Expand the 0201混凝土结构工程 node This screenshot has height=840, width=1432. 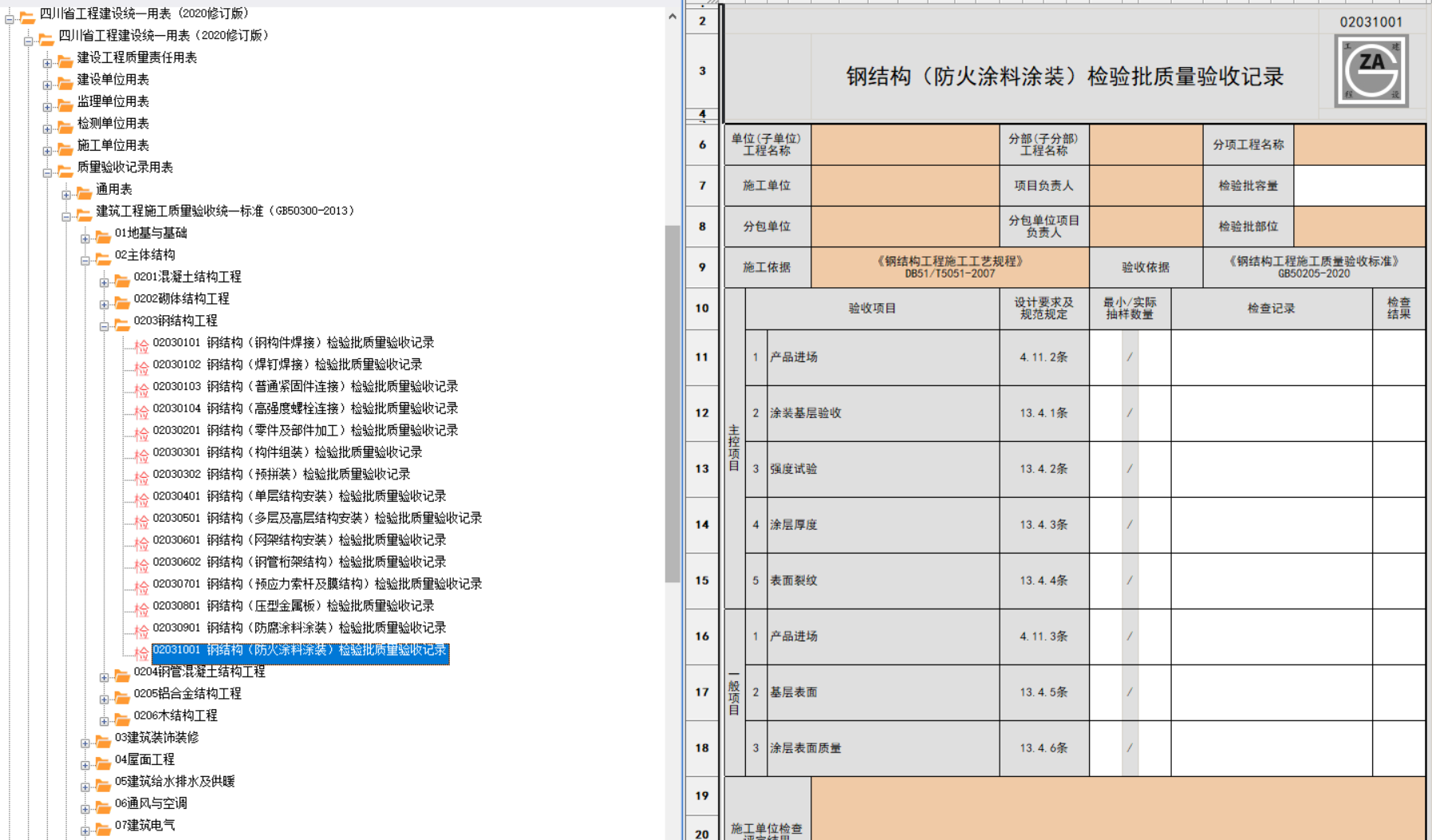[x=104, y=282]
